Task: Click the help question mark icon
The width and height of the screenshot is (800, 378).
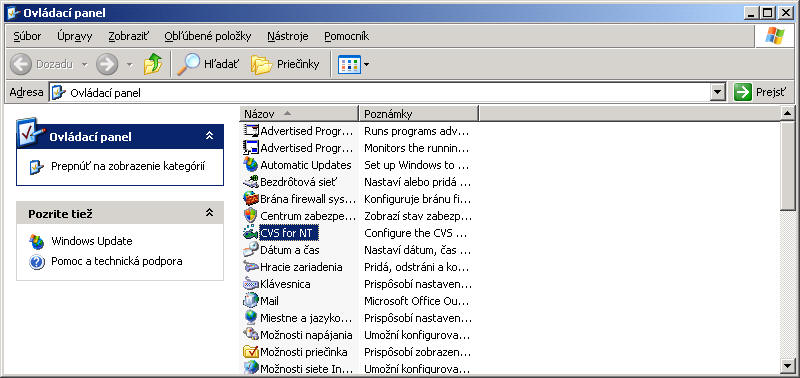Action: (37, 262)
